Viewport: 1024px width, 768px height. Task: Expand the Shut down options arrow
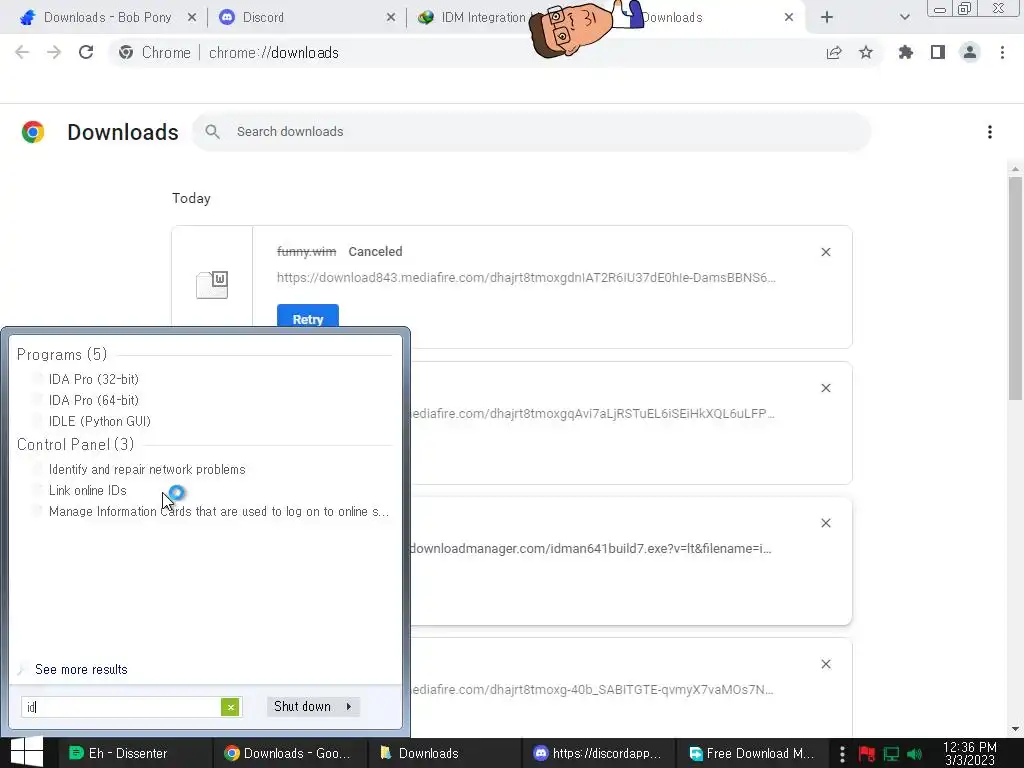(x=349, y=707)
